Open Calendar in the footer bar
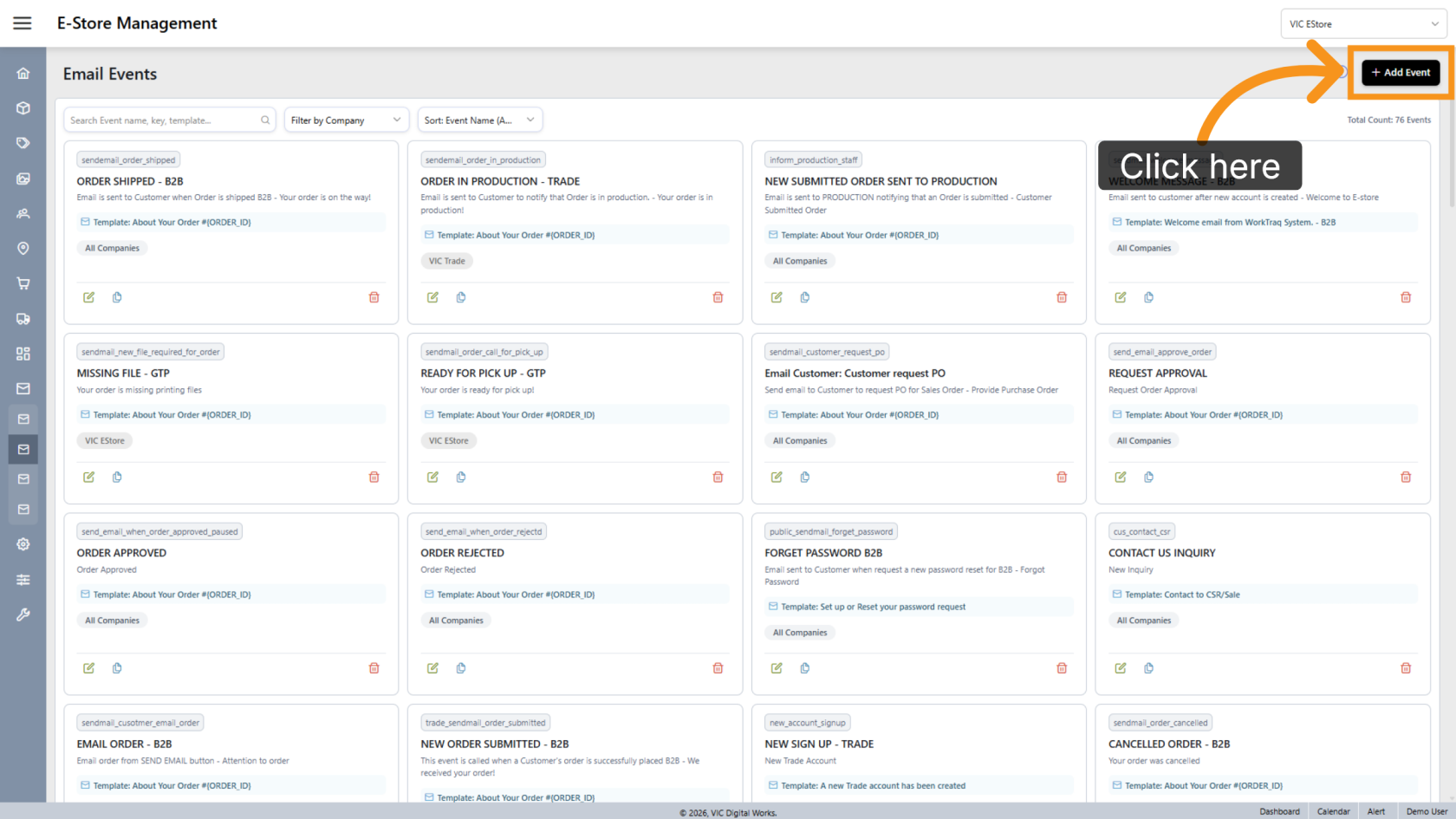This screenshot has height=819, width=1456. point(1333,811)
